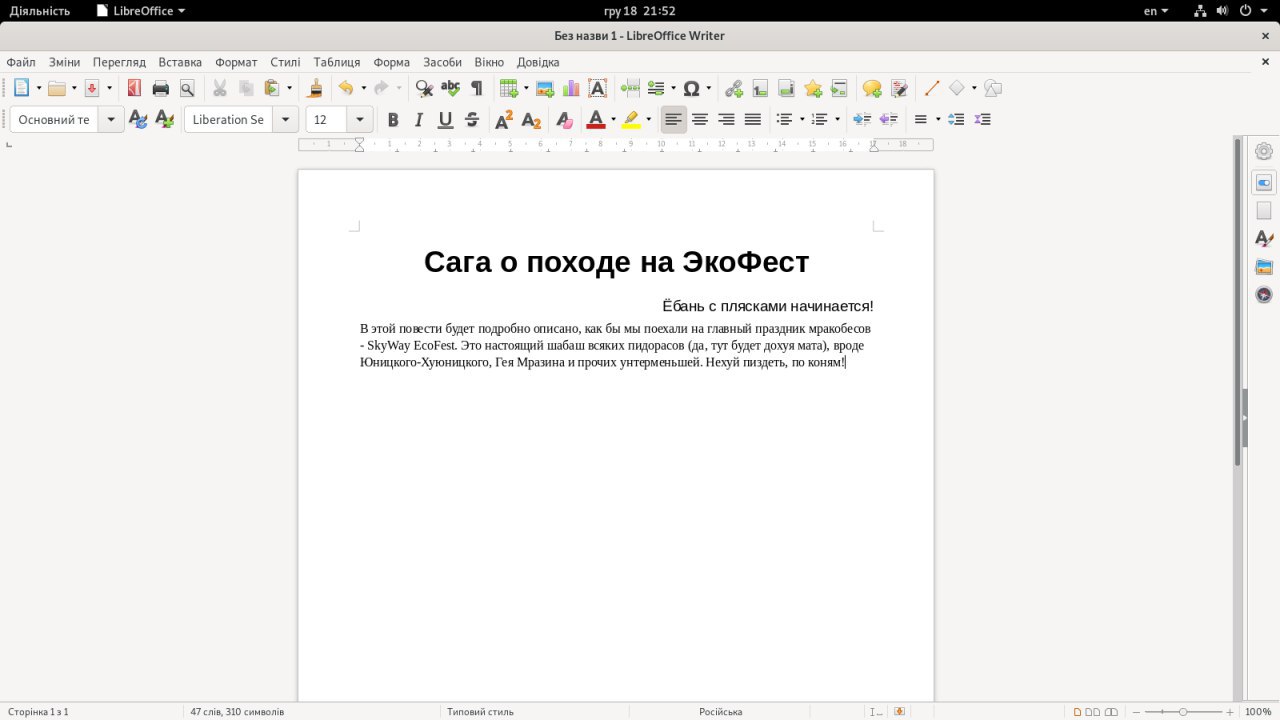The width and height of the screenshot is (1280, 720).
Task: Select the Insert Line tool
Action: tap(932, 88)
